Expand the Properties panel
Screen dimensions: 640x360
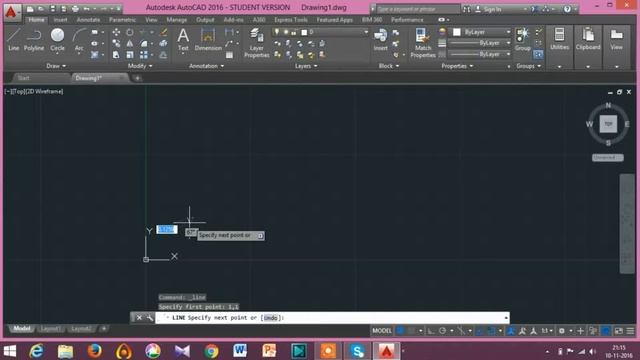[457, 66]
